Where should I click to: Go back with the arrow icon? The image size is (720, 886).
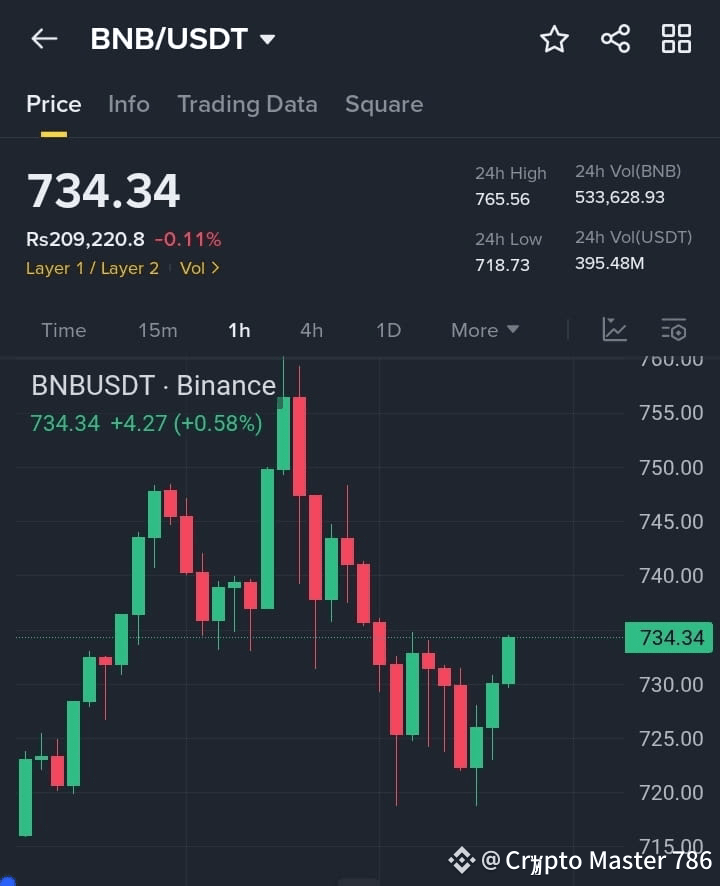[42, 39]
